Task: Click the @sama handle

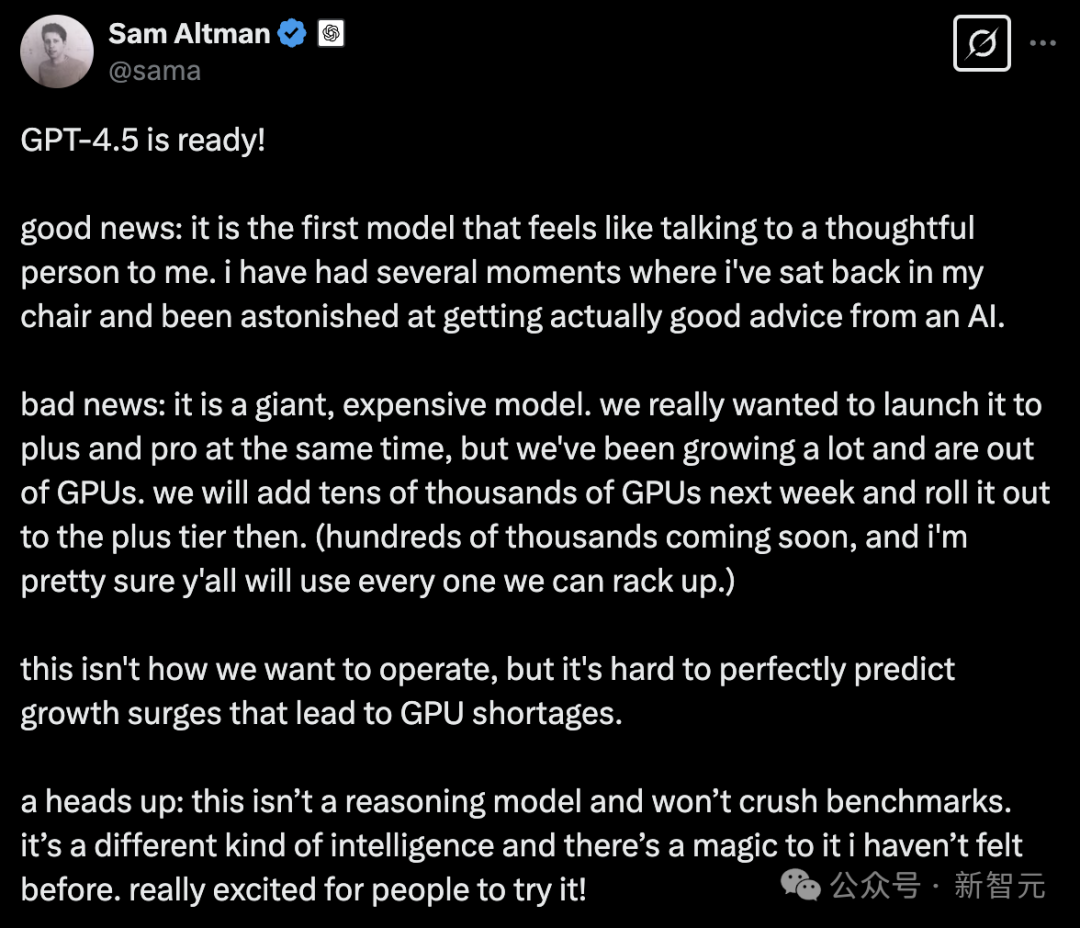Action: (154, 71)
